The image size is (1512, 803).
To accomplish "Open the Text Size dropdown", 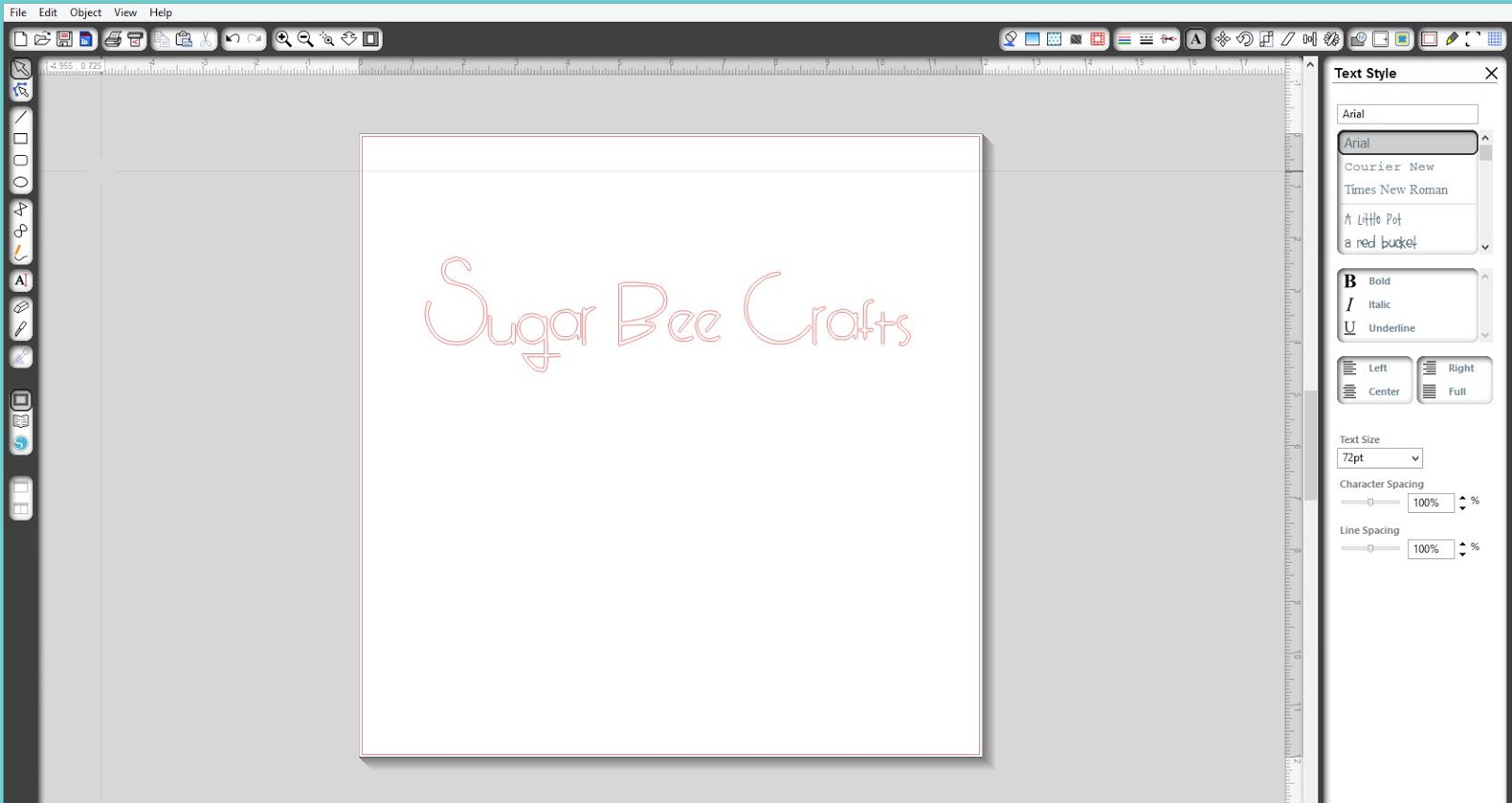I will (x=1380, y=458).
